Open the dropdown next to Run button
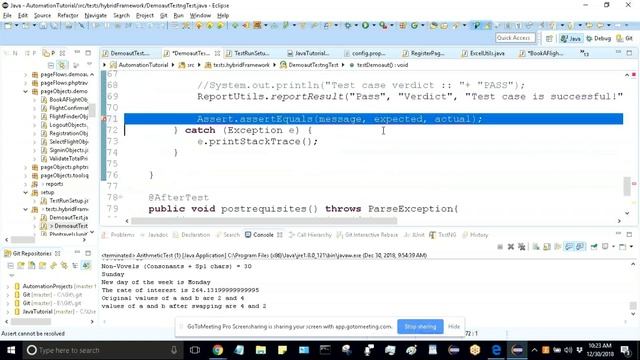The width and height of the screenshot is (640, 360). (373, 26)
